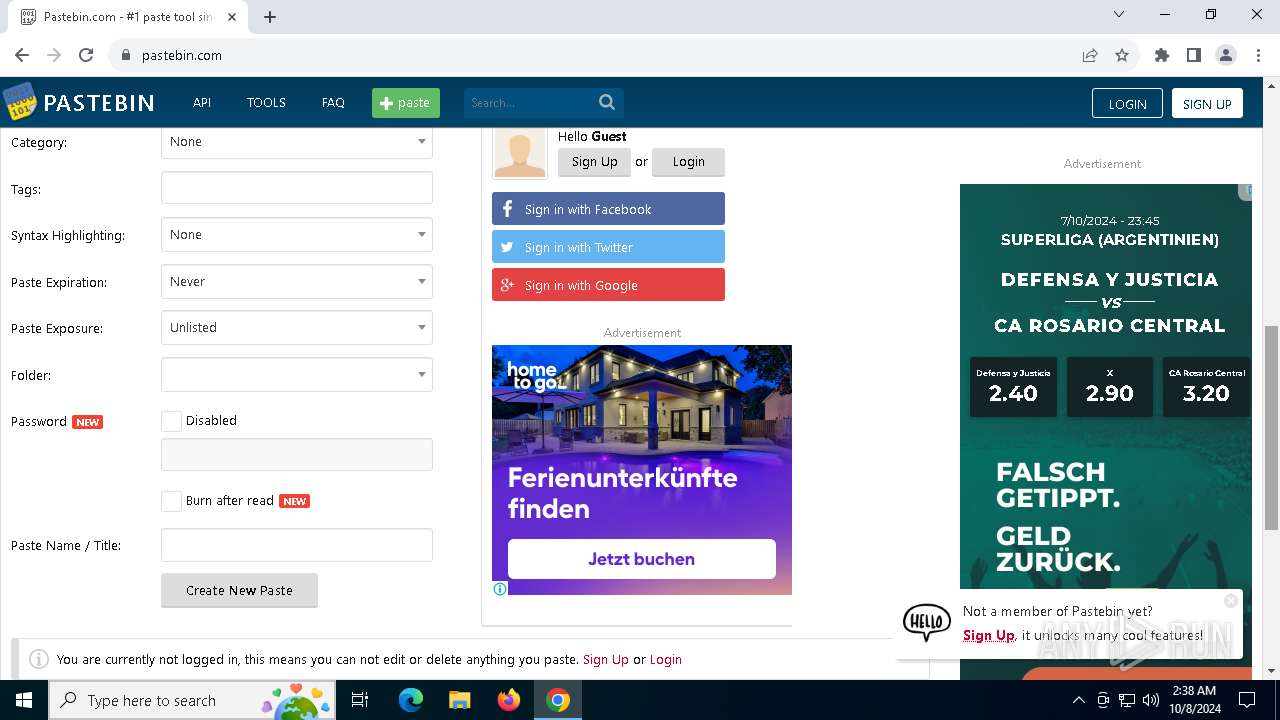
Task: Show hidden system tray icons
Action: [1078, 700]
